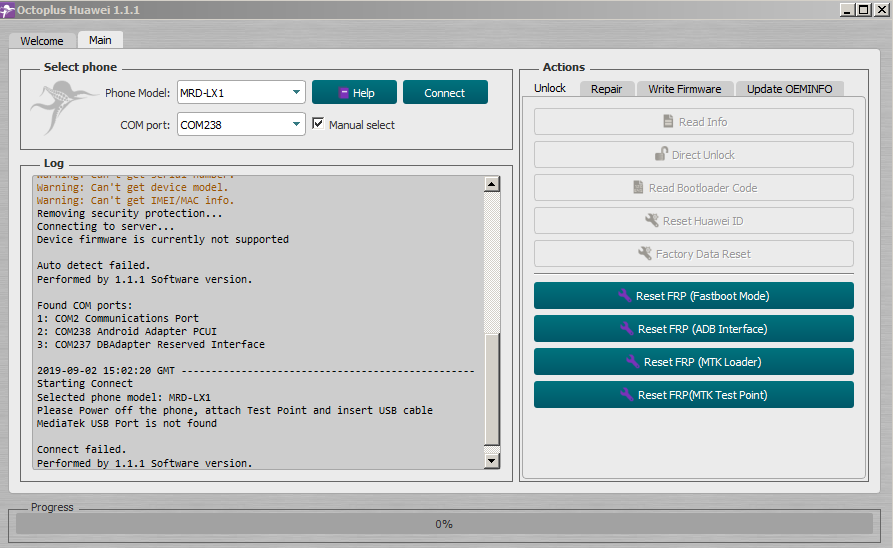Click wrench icon on Reset FRP (MTK Loader)
Screen dimensions: 893x548
click(x=633, y=361)
